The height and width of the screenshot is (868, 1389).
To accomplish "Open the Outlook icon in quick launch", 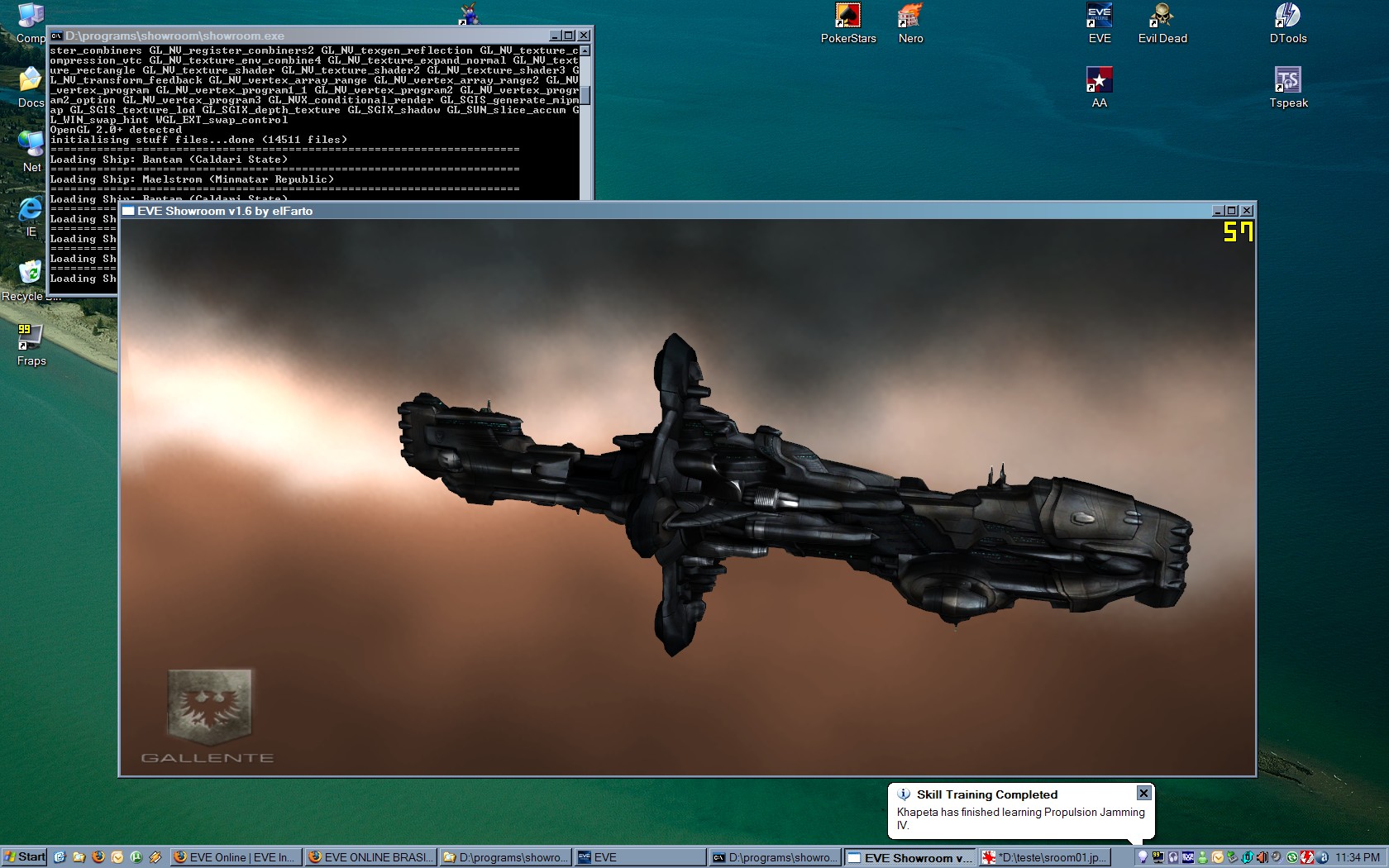I will pos(117,857).
